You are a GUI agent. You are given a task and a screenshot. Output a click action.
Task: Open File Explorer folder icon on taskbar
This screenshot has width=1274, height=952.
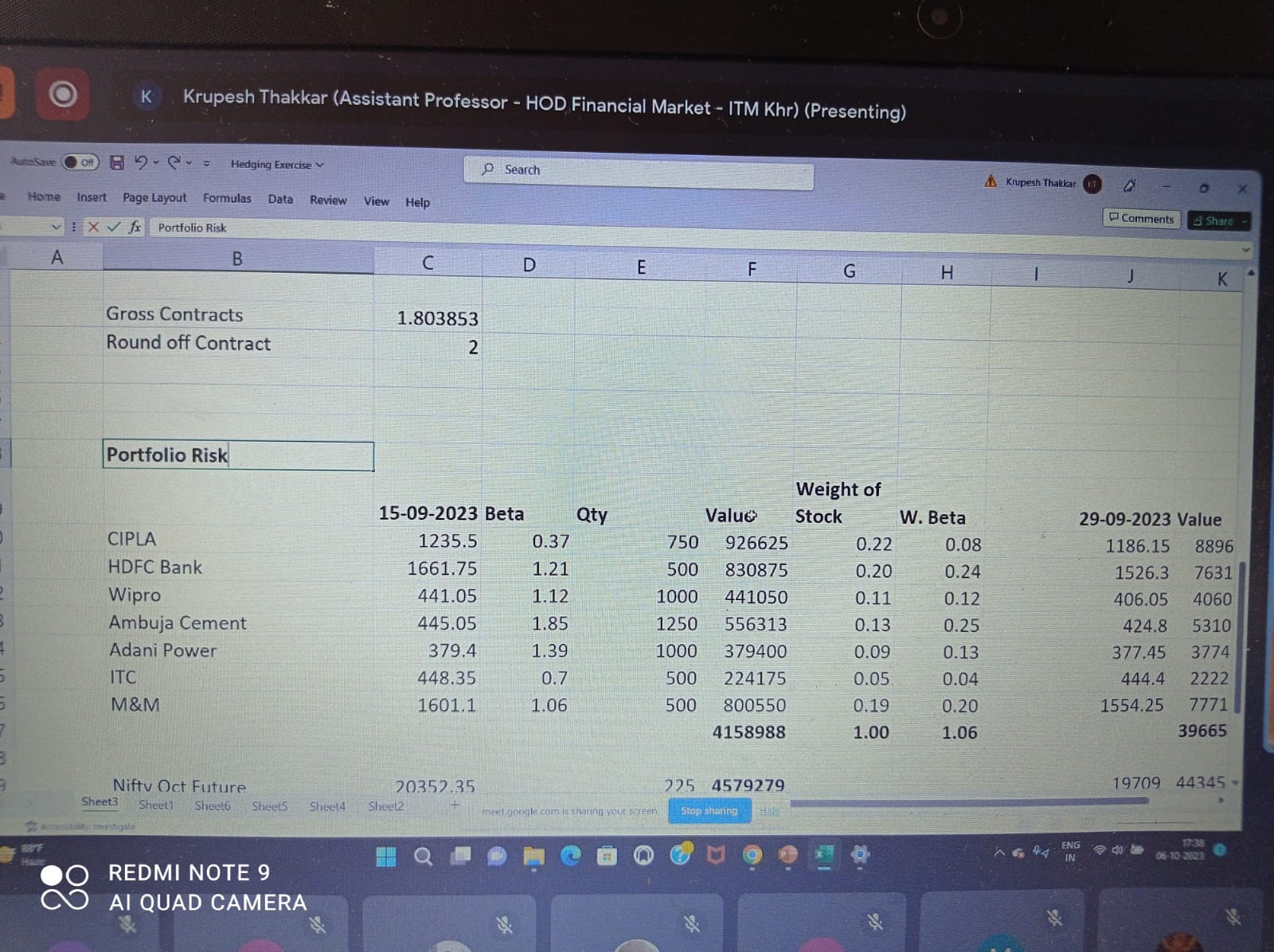pyautogui.click(x=533, y=856)
